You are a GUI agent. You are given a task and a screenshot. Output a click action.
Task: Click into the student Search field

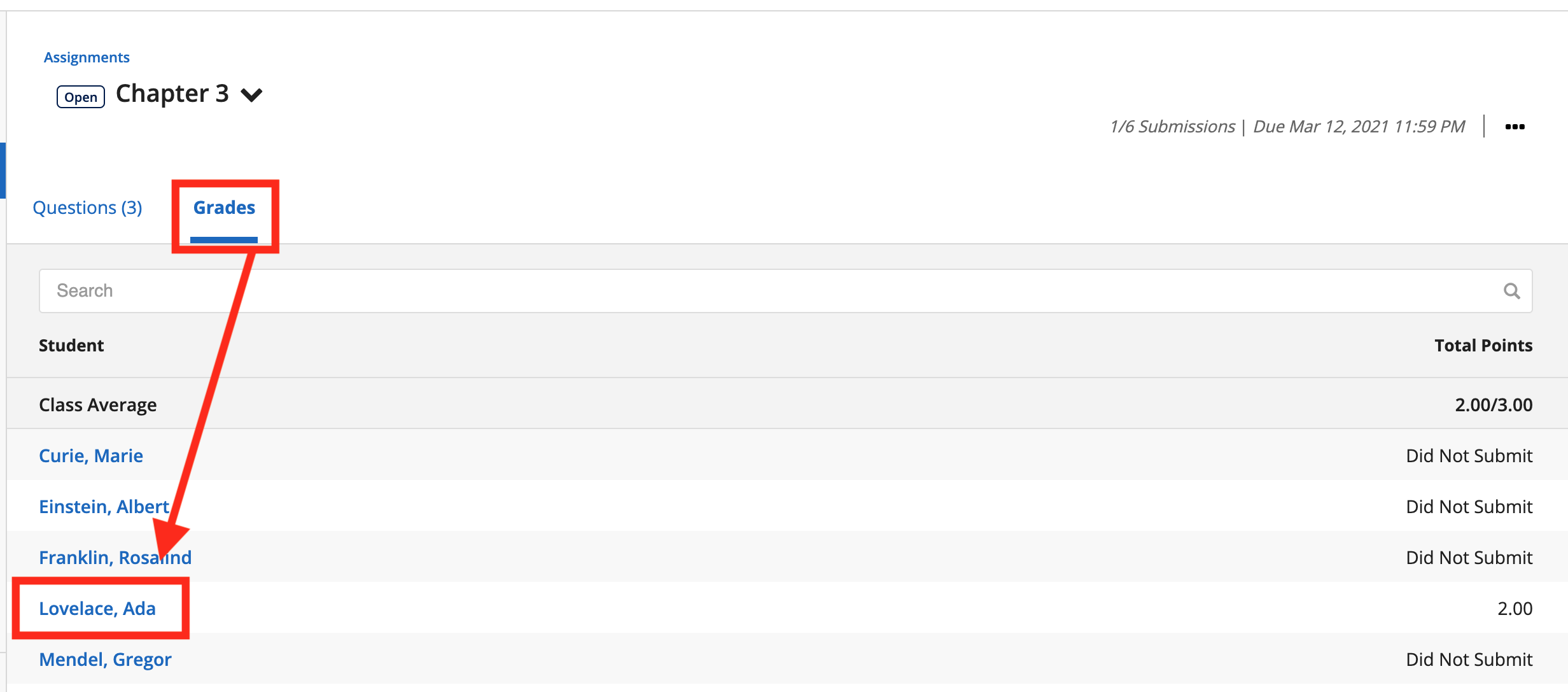pyautogui.click(x=764, y=291)
